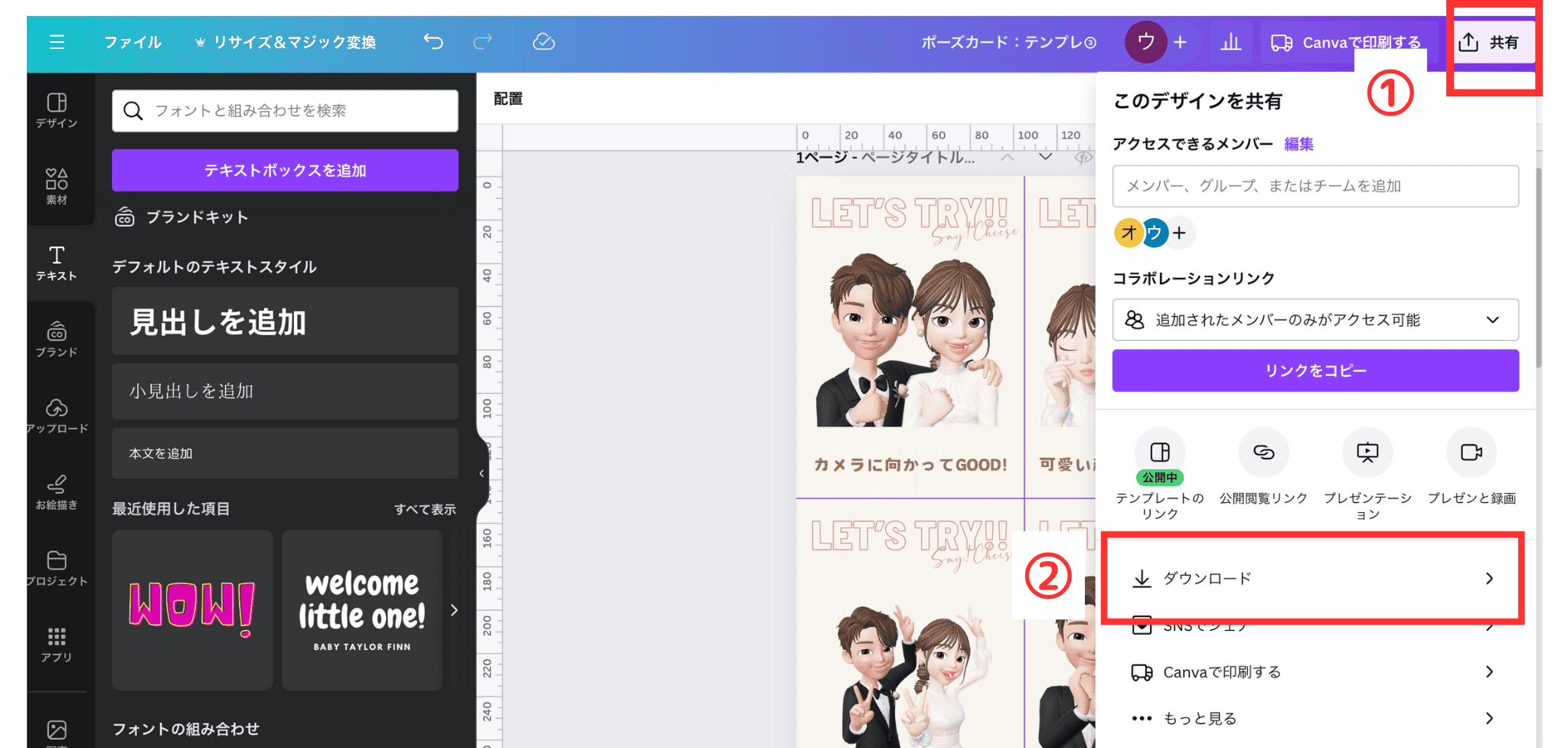Open リサイズ＆マジック変換 menu
This screenshot has height=748, width=1568.
(x=286, y=42)
